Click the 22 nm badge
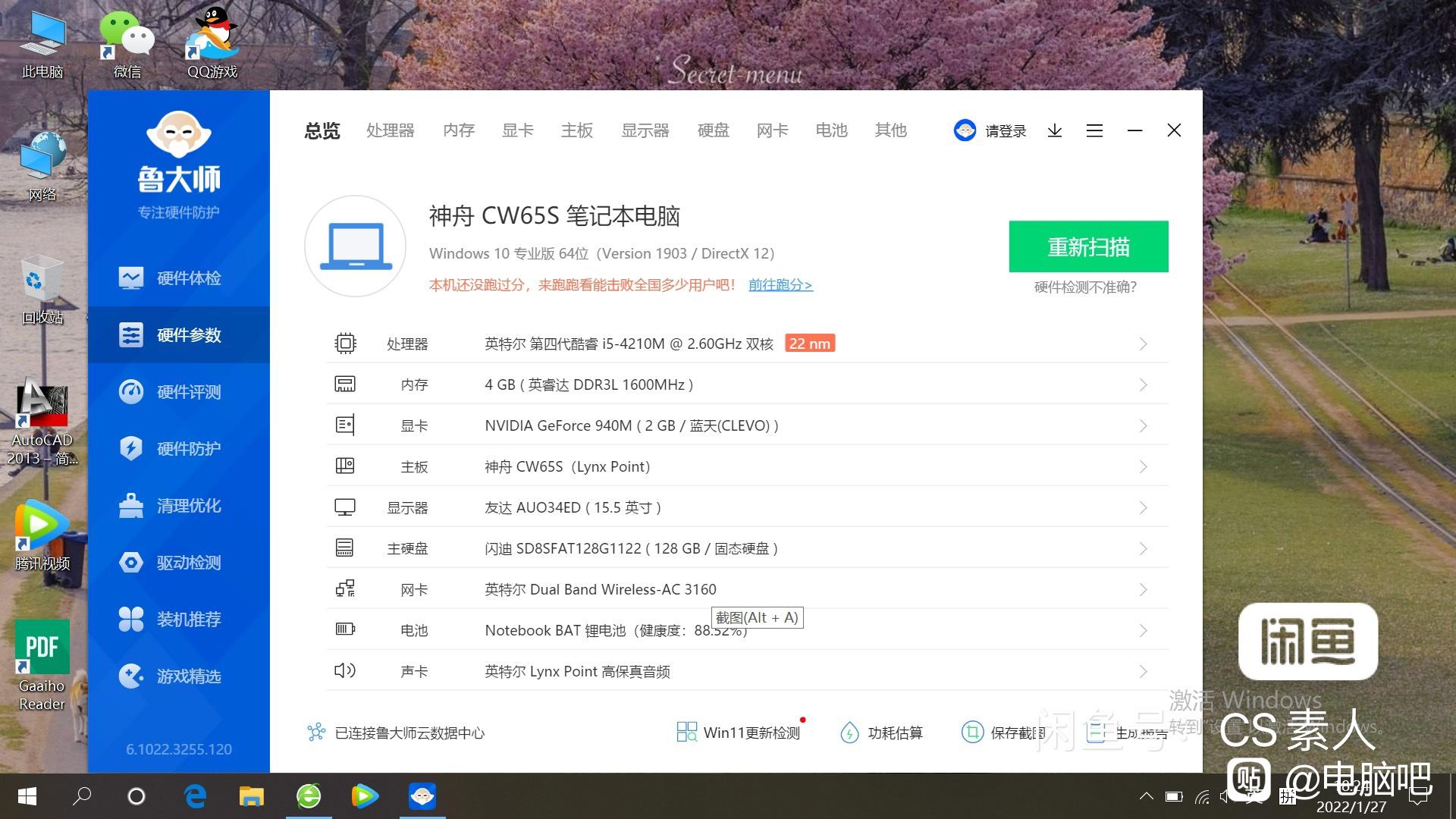Viewport: 1456px width, 819px height. click(x=810, y=344)
